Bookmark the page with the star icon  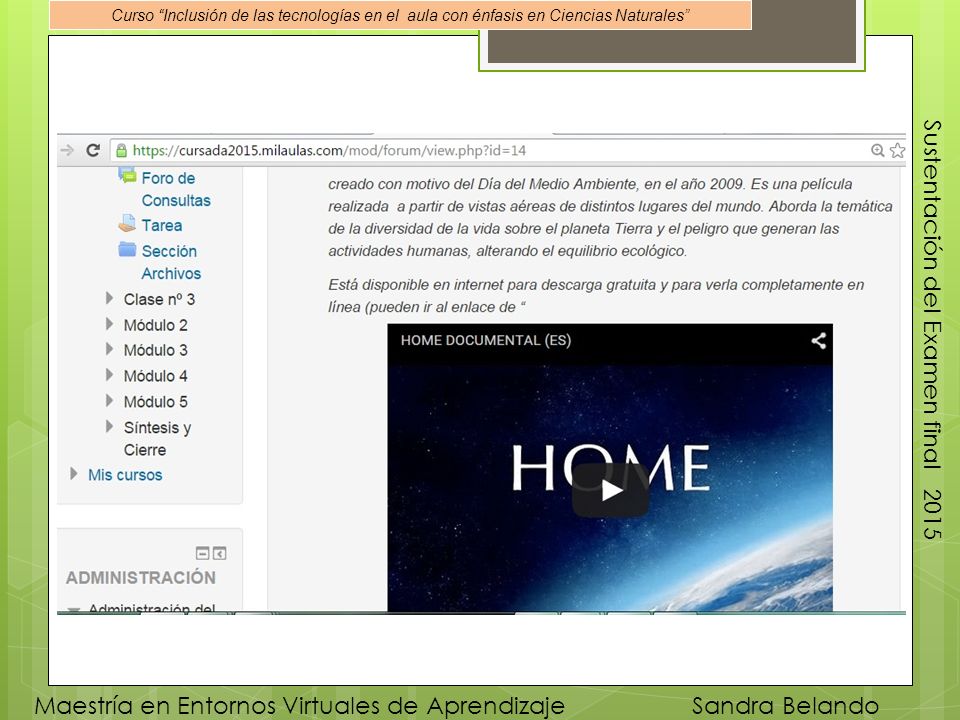point(897,151)
